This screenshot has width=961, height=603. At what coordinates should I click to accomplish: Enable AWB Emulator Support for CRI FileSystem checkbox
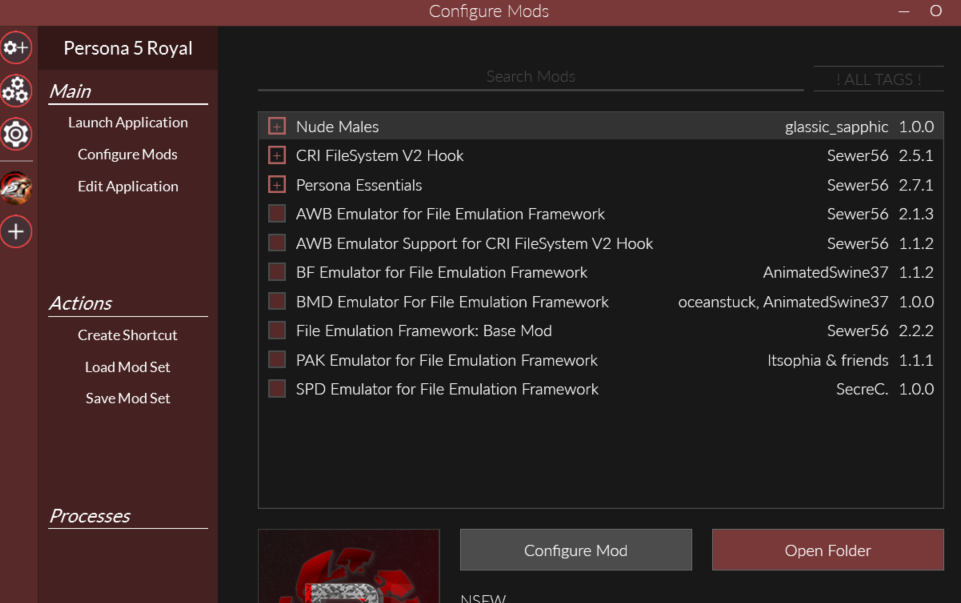click(277, 243)
